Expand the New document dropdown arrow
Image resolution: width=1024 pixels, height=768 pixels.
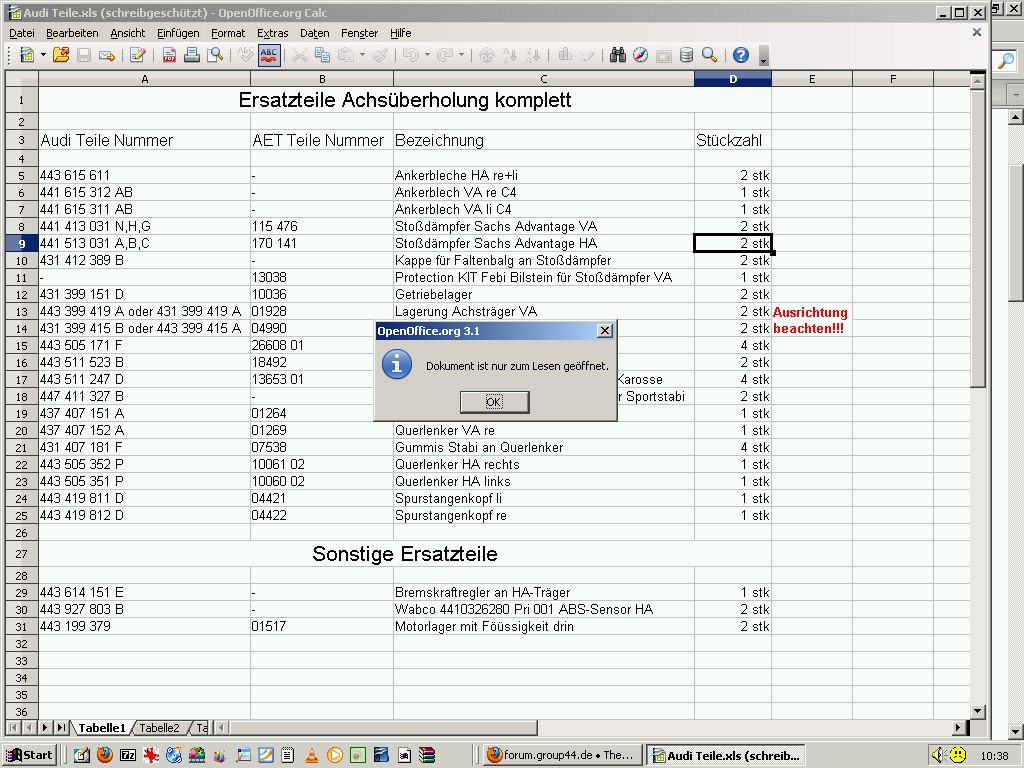tap(43, 55)
